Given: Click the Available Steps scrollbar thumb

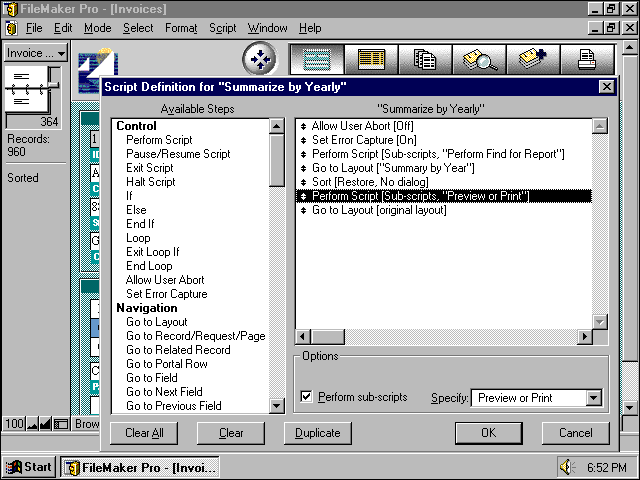Looking at the screenshot, I should click(277, 160).
